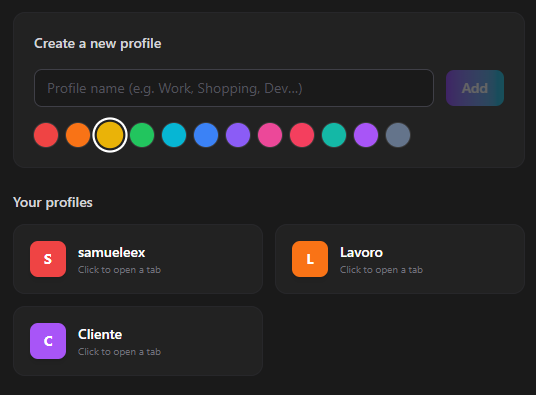The image size is (536, 395).
Task: Click the orange L avatar icon
Action: click(310, 259)
